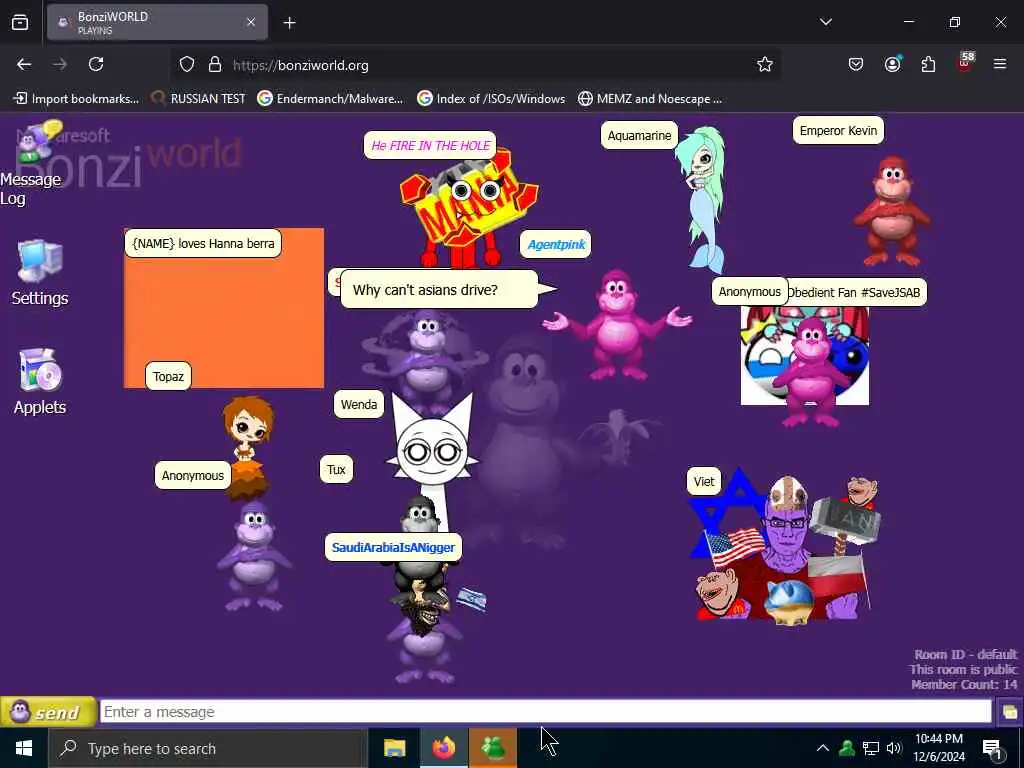Open the Firefox View icon

tap(20, 22)
